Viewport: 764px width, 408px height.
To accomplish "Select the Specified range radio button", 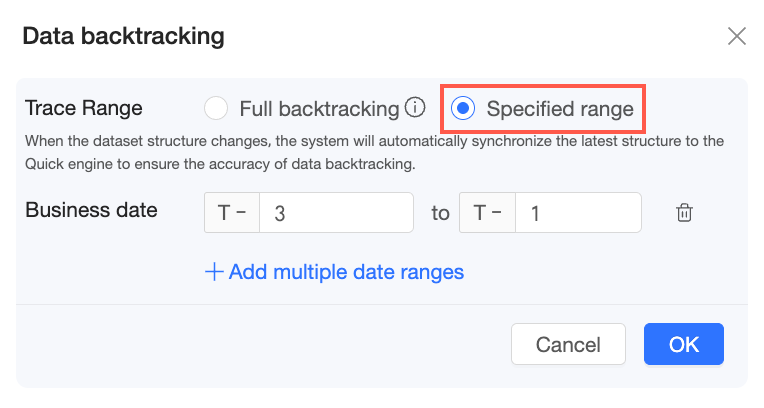I will pyautogui.click(x=463, y=108).
